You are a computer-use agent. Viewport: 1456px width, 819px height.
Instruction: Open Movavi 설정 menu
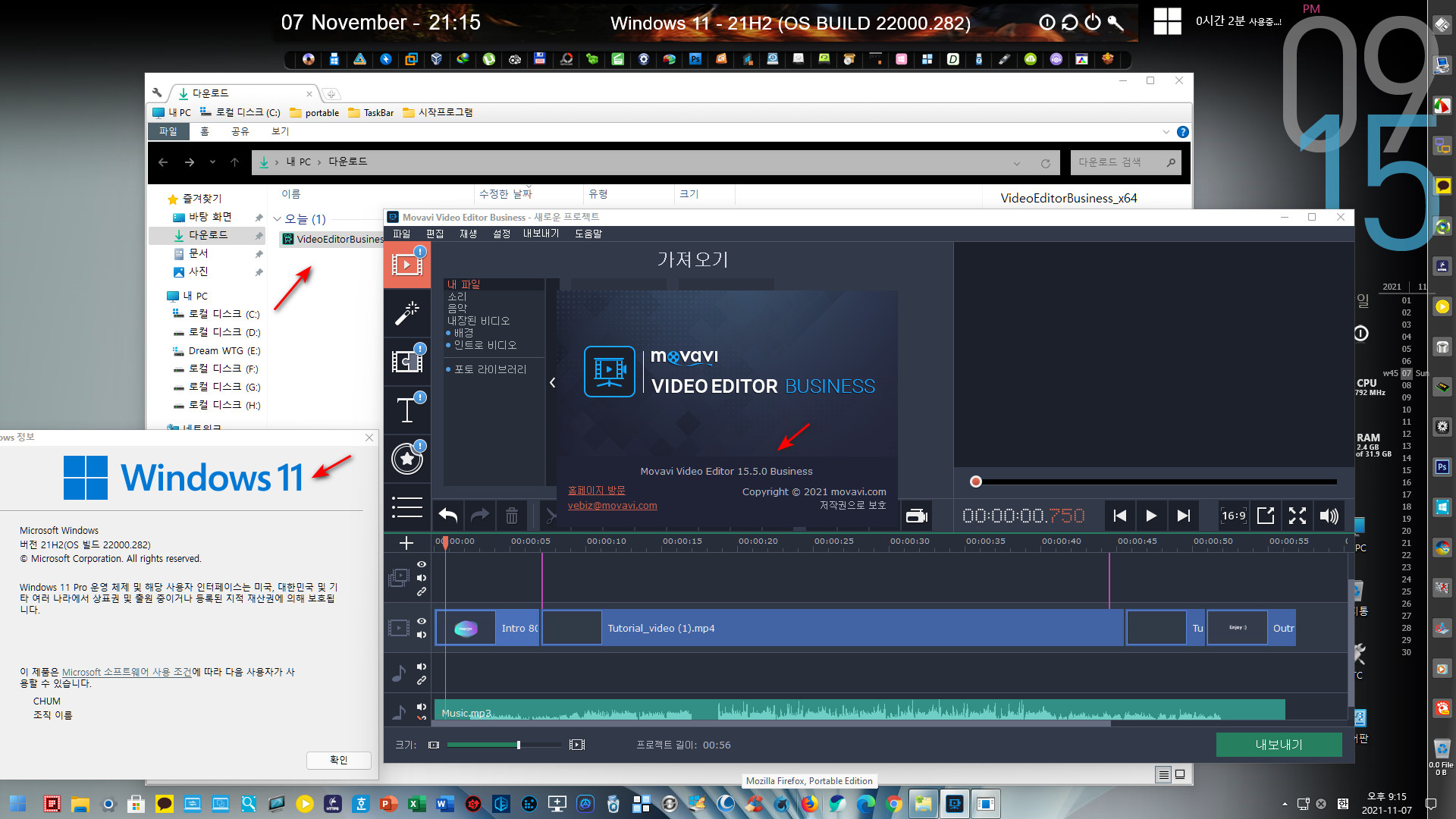(502, 234)
